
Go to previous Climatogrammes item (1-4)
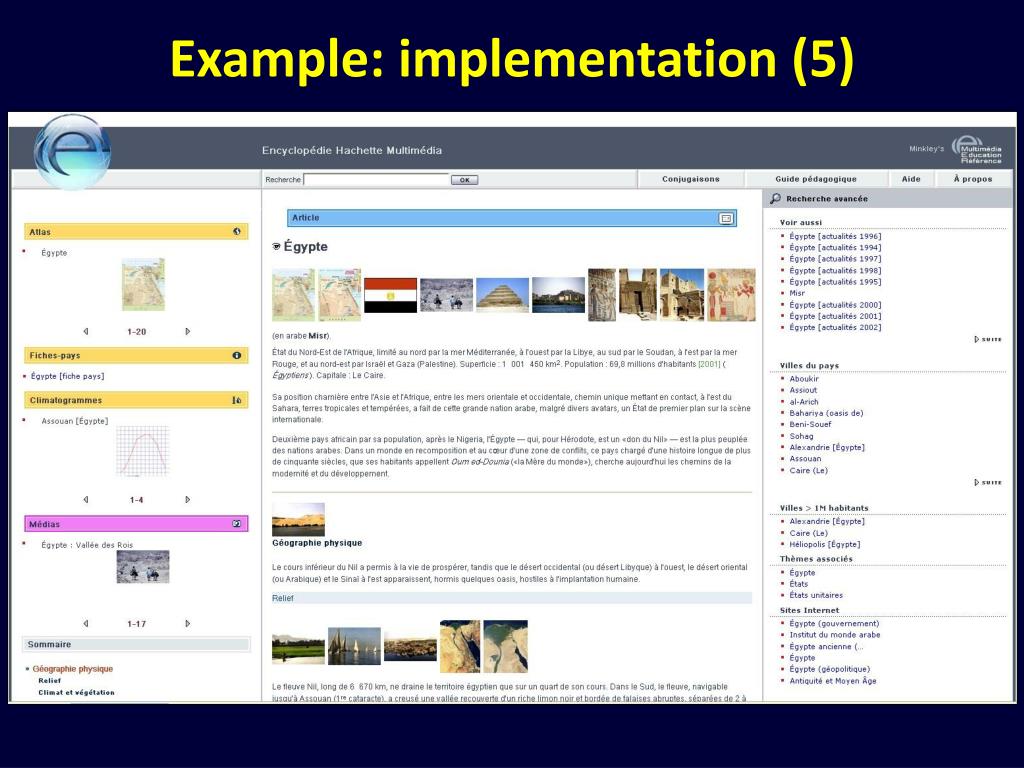tap(86, 500)
